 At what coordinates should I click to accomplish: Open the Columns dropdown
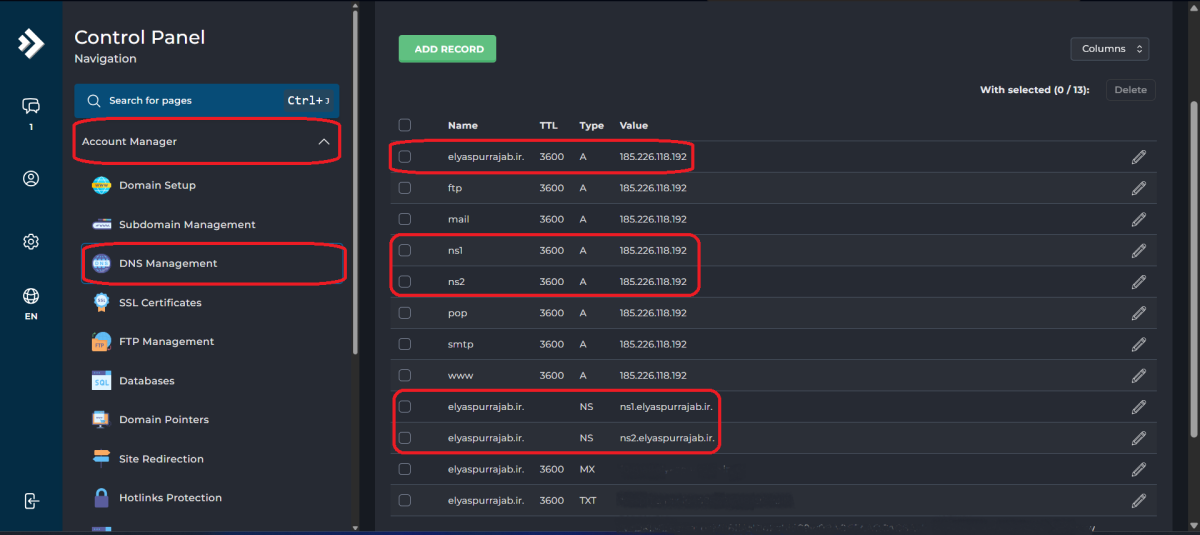tap(1109, 49)
